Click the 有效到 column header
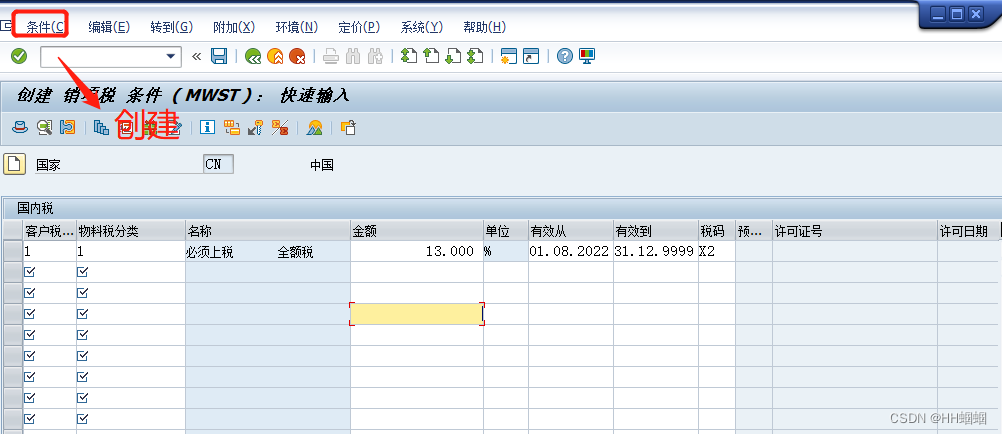 click(656, 231)
